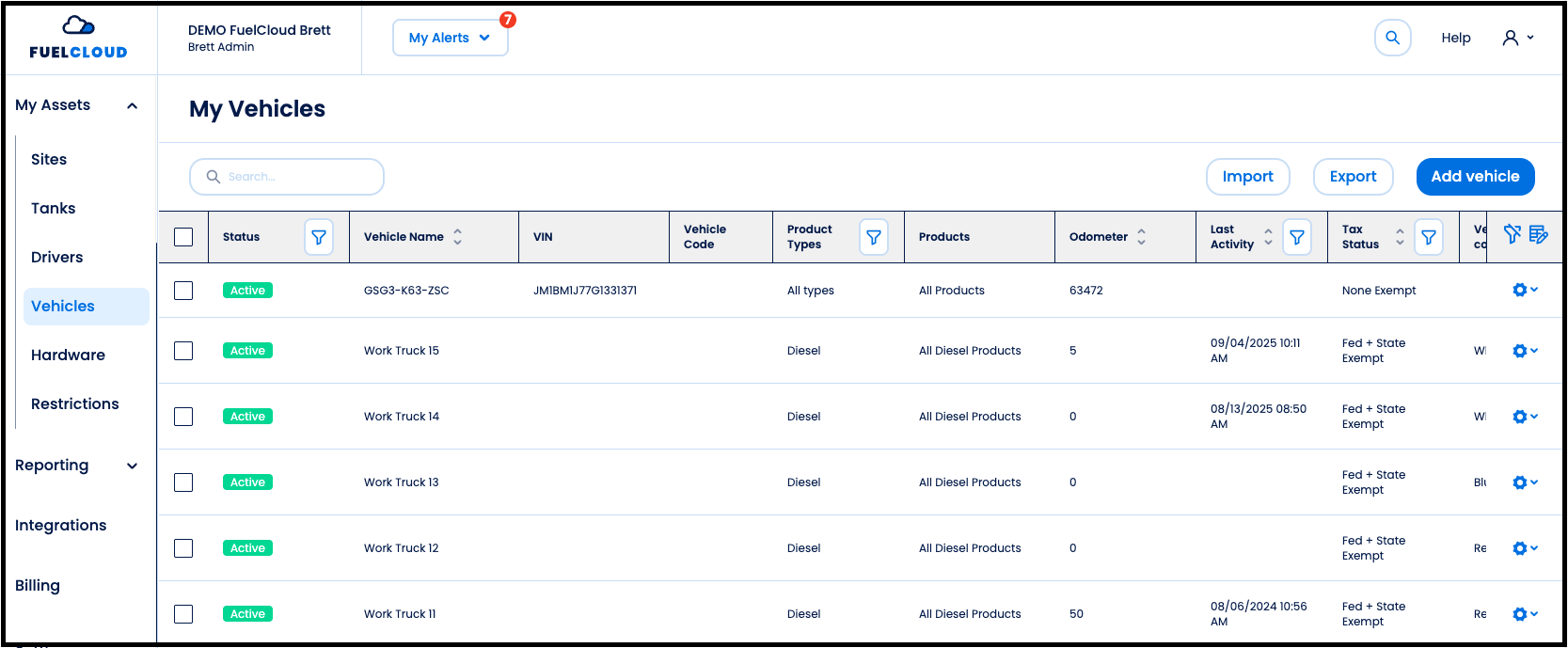This screenshot has width=1568, height=648.
Task: Open the Tax Status filter icon
Action: point(1429,237)
